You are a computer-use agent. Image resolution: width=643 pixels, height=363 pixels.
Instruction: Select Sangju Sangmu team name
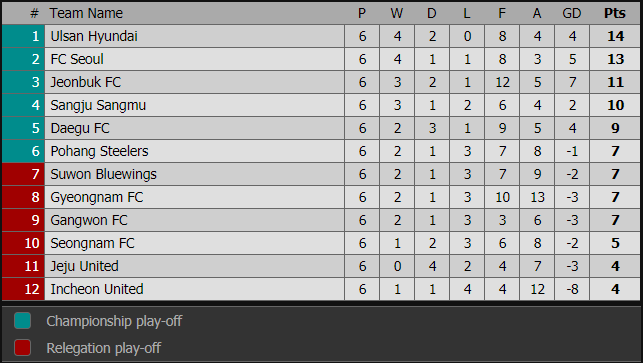coord(98,105)
